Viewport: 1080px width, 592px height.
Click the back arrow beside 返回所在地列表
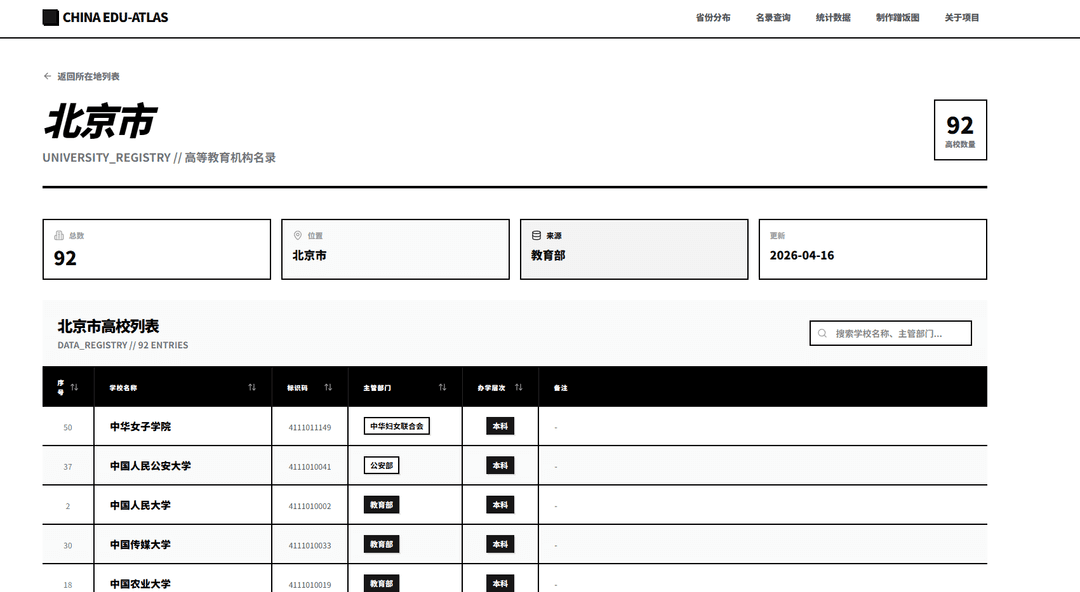46,75
